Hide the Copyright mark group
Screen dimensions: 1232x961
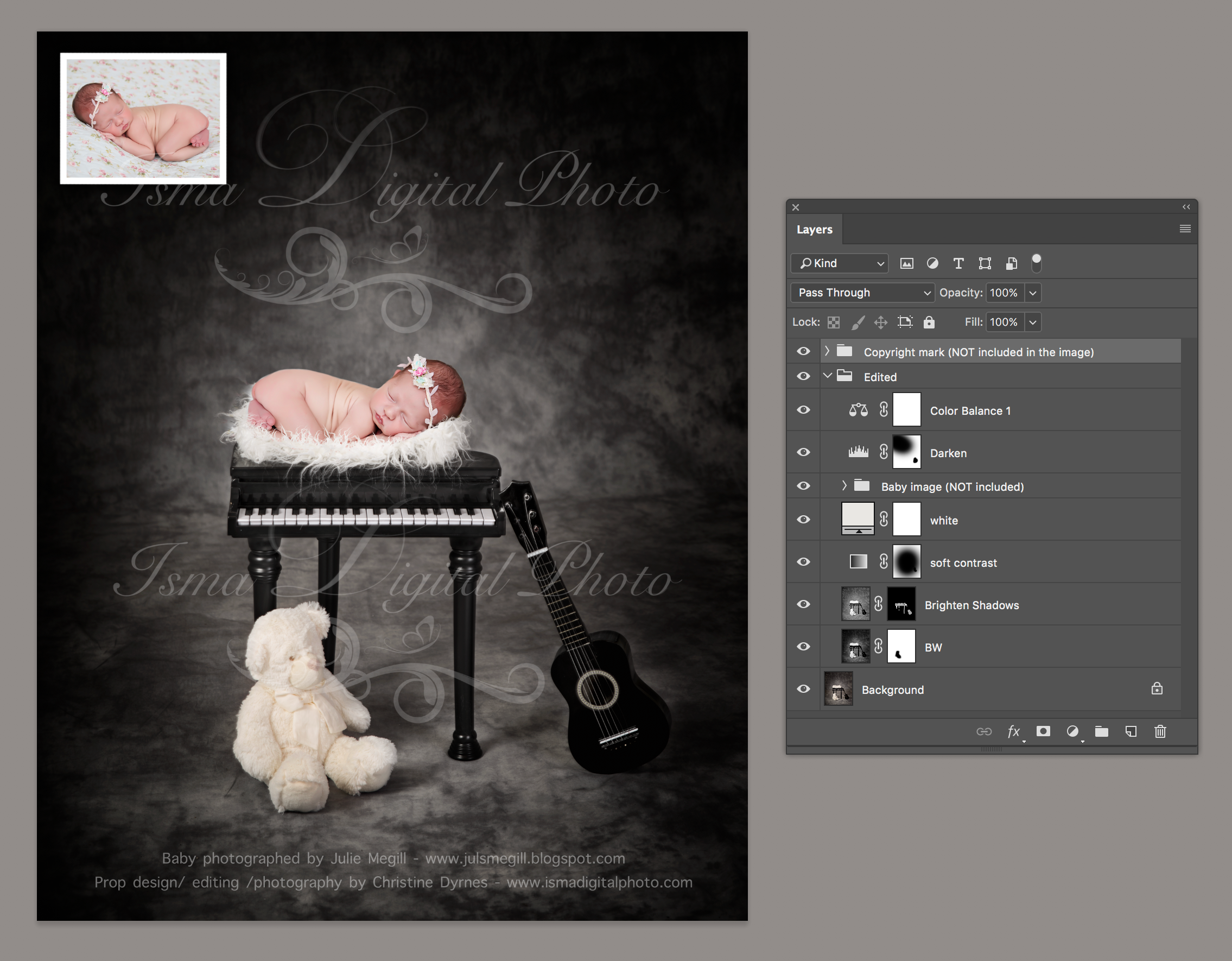tap(803, 352)
